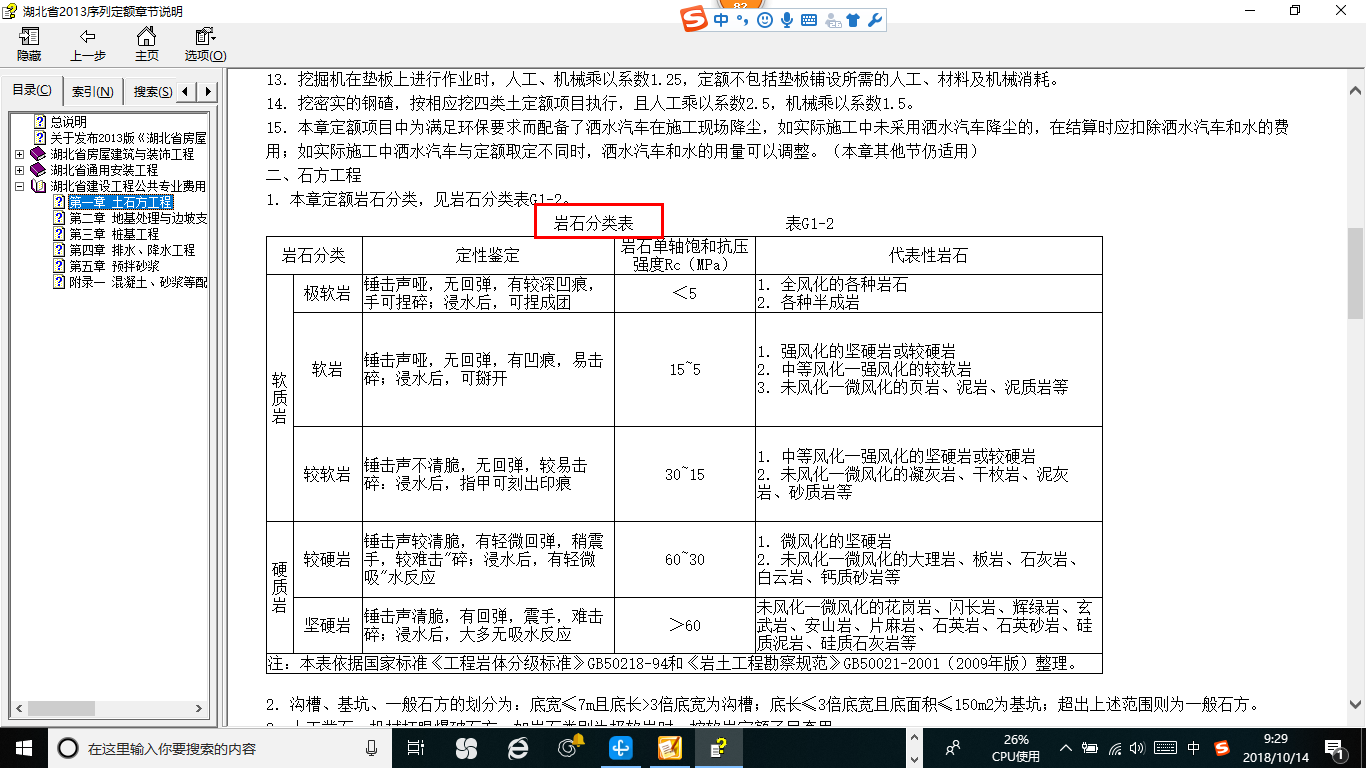Click the 坚硬岩 table cell
Viewport: 1366px width, 768px height.
tap(327, 625)
